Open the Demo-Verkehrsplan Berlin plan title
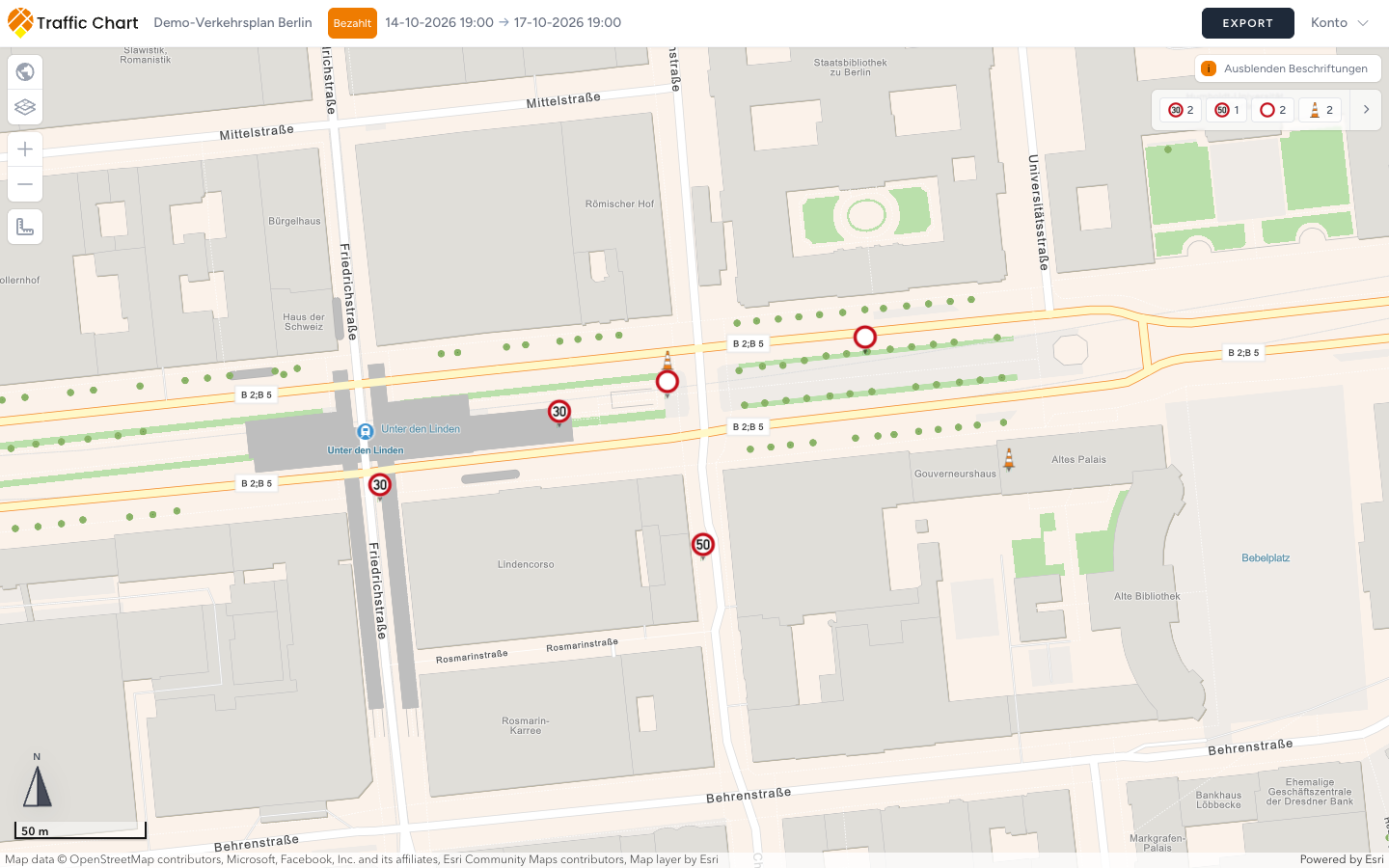This screenshot has width=1389, height=868. (x=232, y=22)
